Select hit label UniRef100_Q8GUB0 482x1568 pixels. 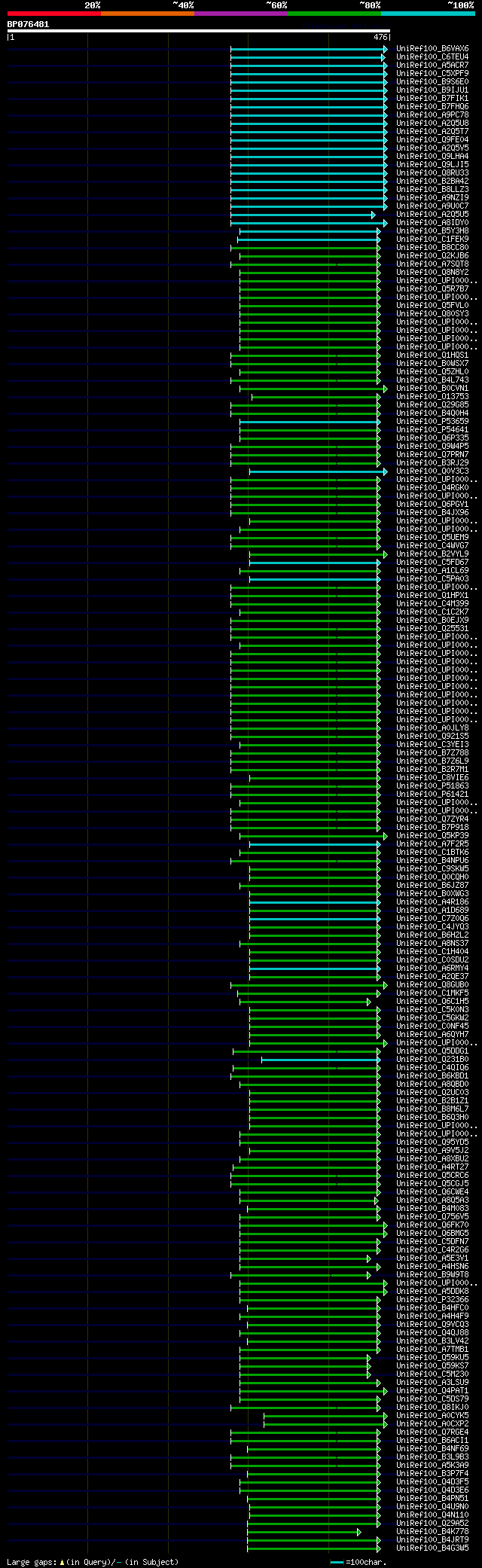point(432,985)
